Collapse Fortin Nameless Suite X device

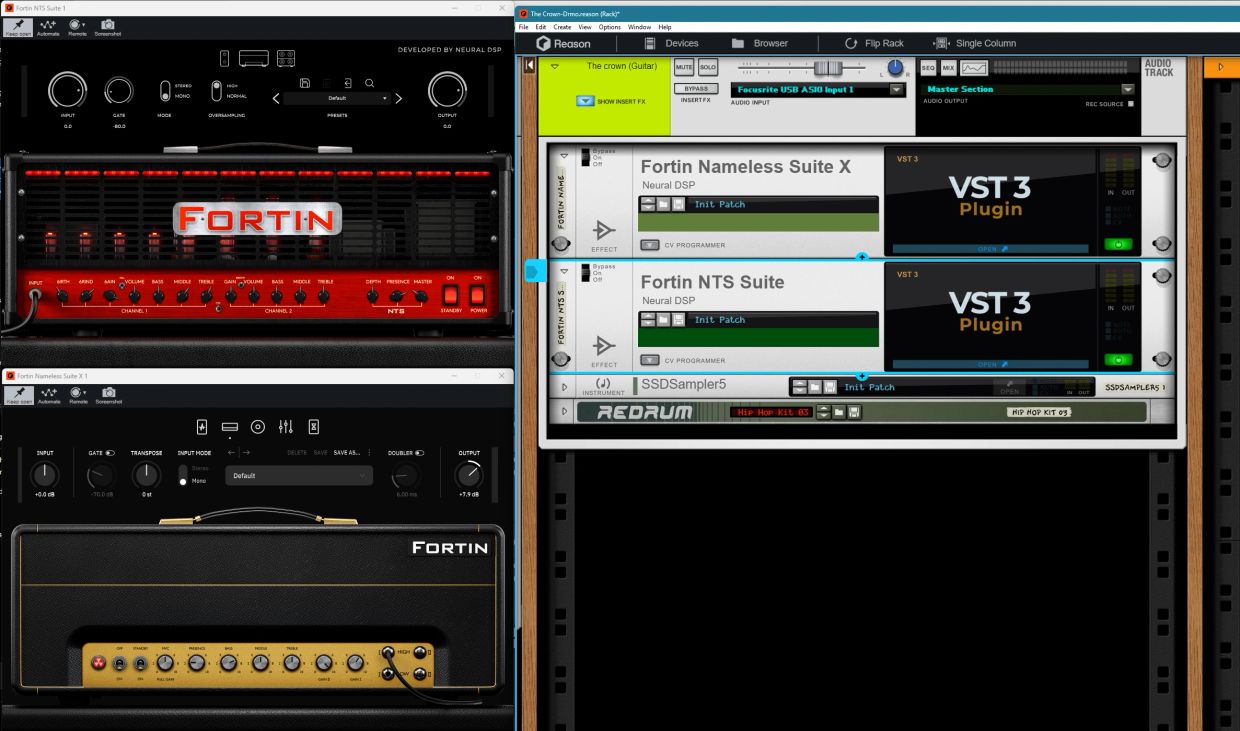coord(564,157)
